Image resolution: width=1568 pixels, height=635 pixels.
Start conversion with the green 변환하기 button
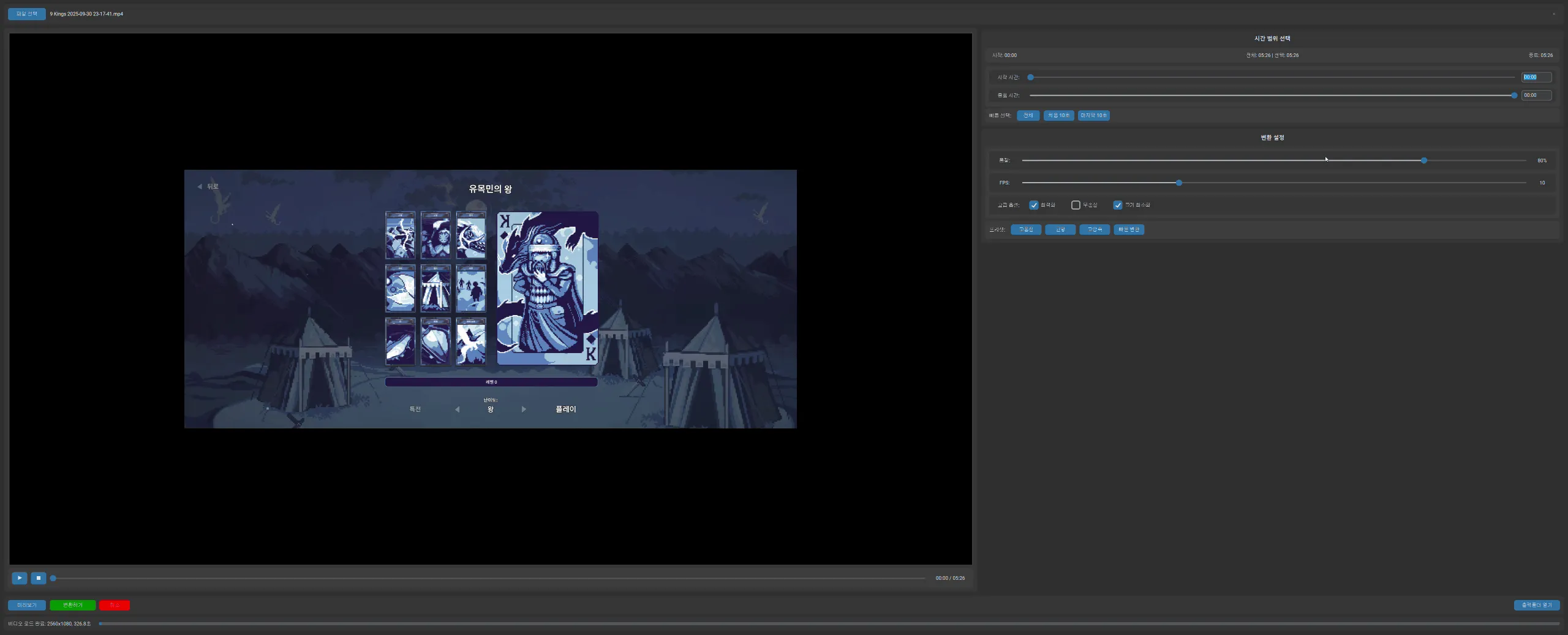73,606
